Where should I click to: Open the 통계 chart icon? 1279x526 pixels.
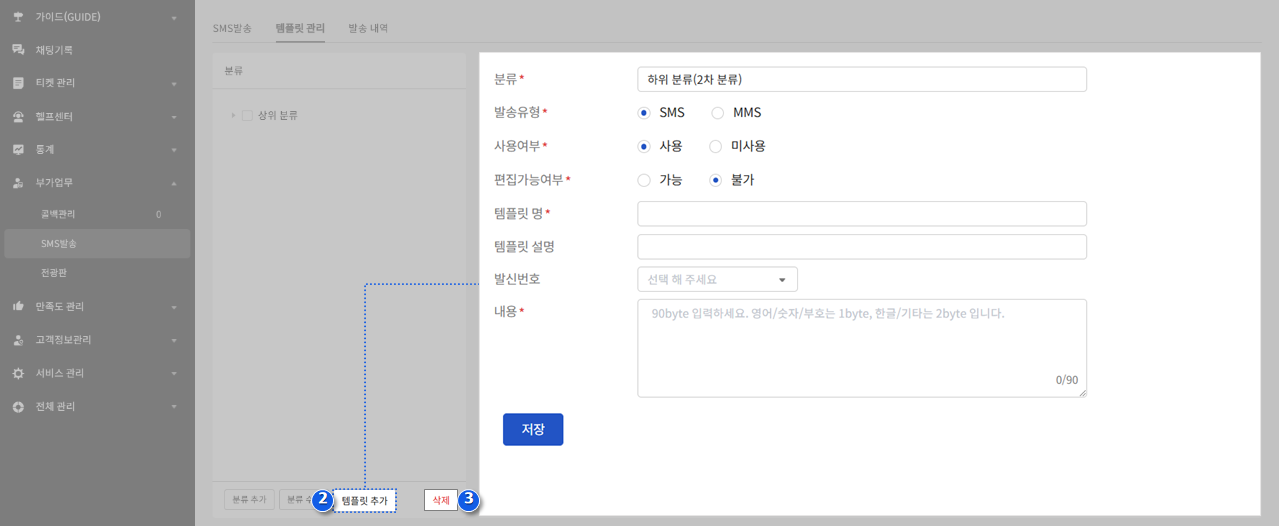[x=18, y=150]
